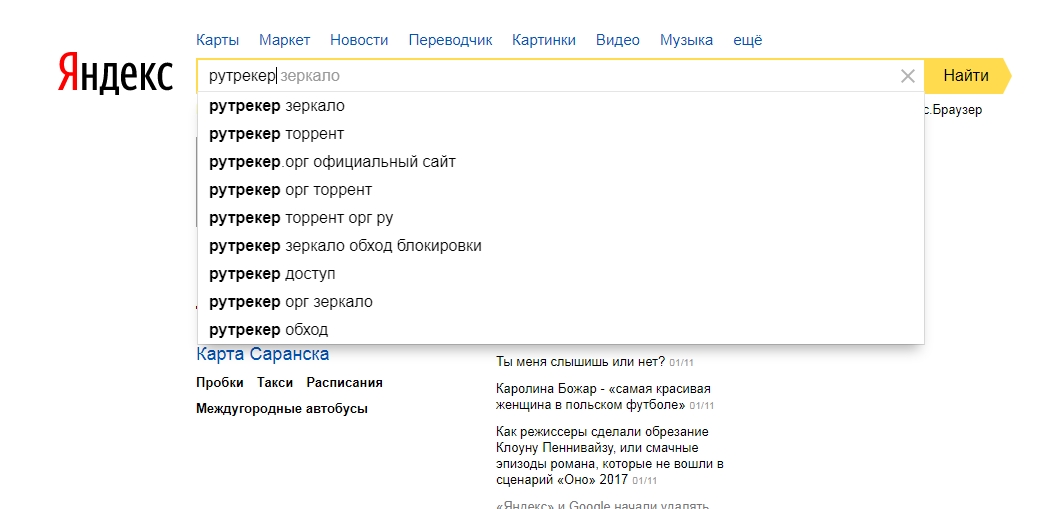Open the Карта Саранска link
The height and width of the screenshot is (509, 1062).
pyautogui.click(x=263, y=354)
